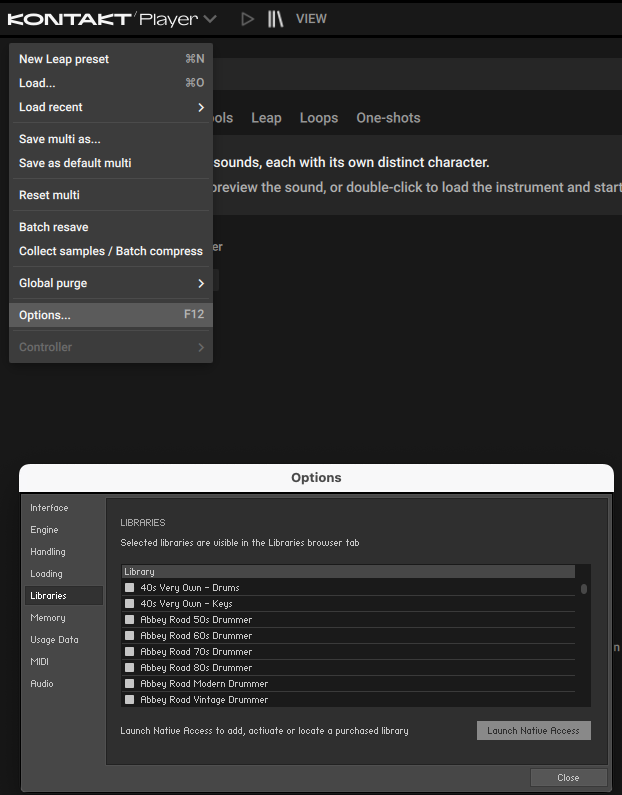Select Batch resave

click(111, 227)
